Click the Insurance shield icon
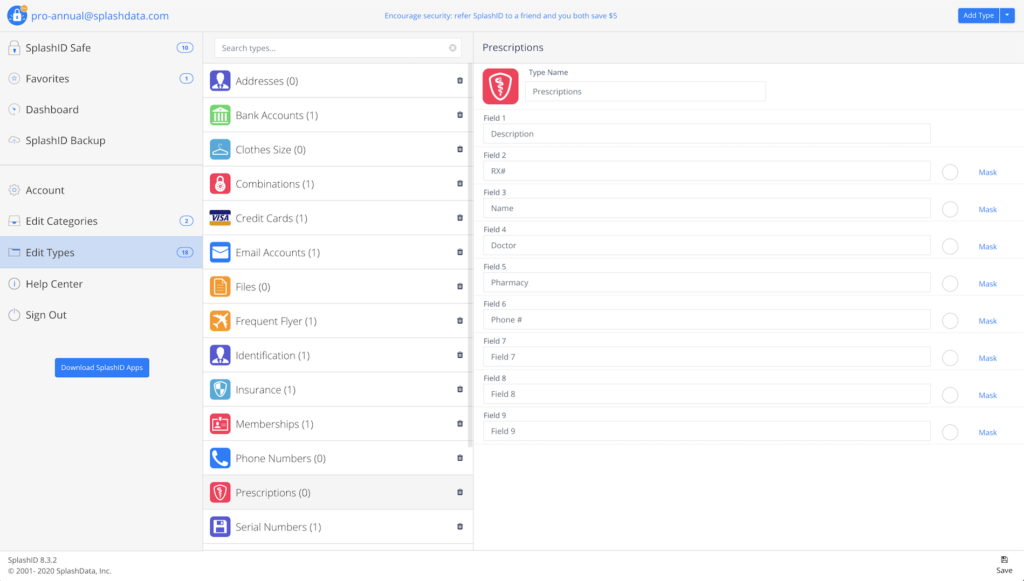 point(220,390)
